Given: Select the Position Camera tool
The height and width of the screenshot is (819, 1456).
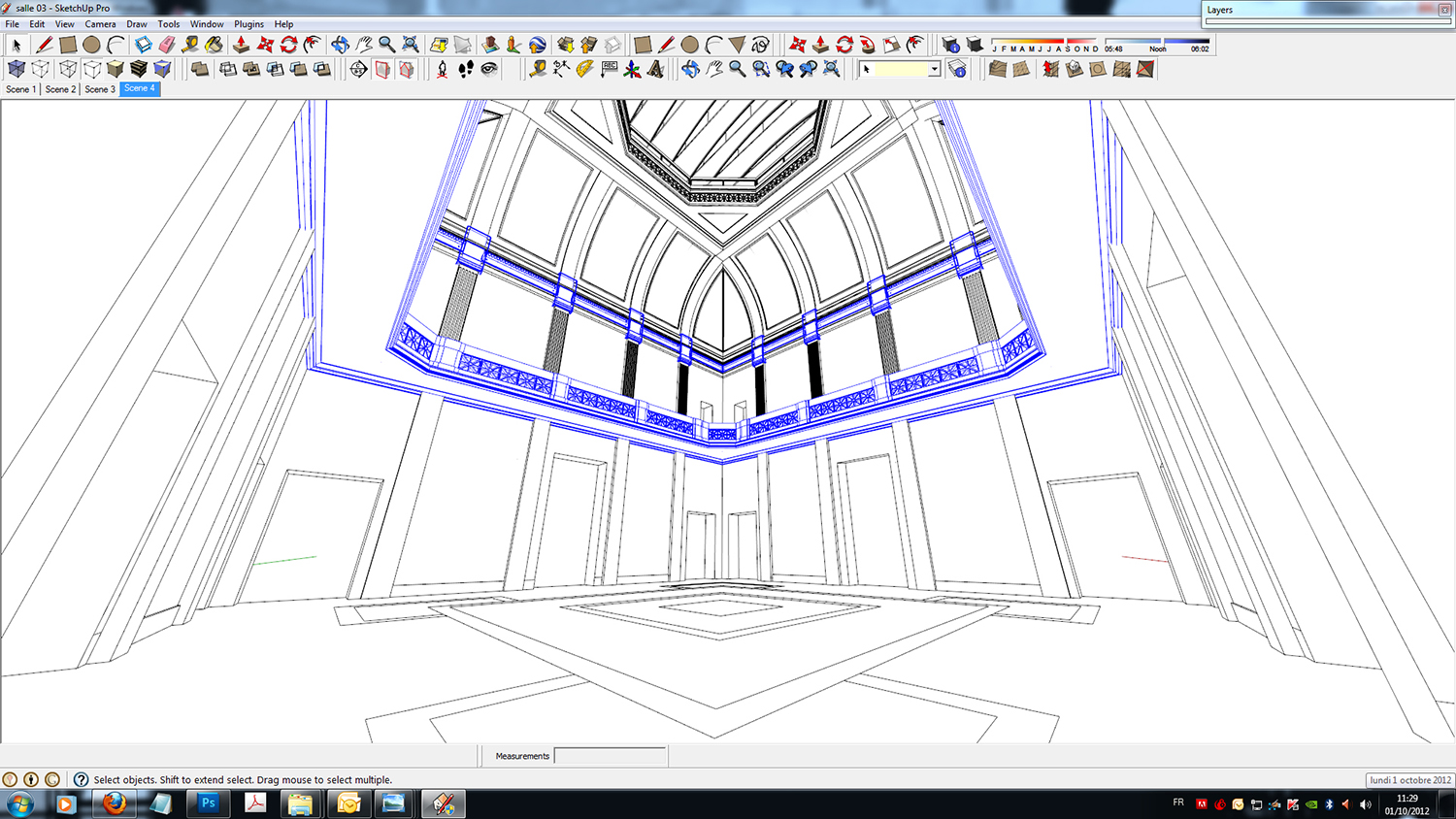Looking at the screenshot, I should click(443, 69).
